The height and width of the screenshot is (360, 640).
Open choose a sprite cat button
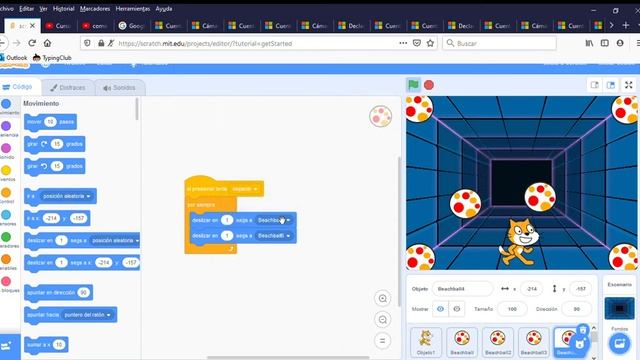[x=580, y=344]
